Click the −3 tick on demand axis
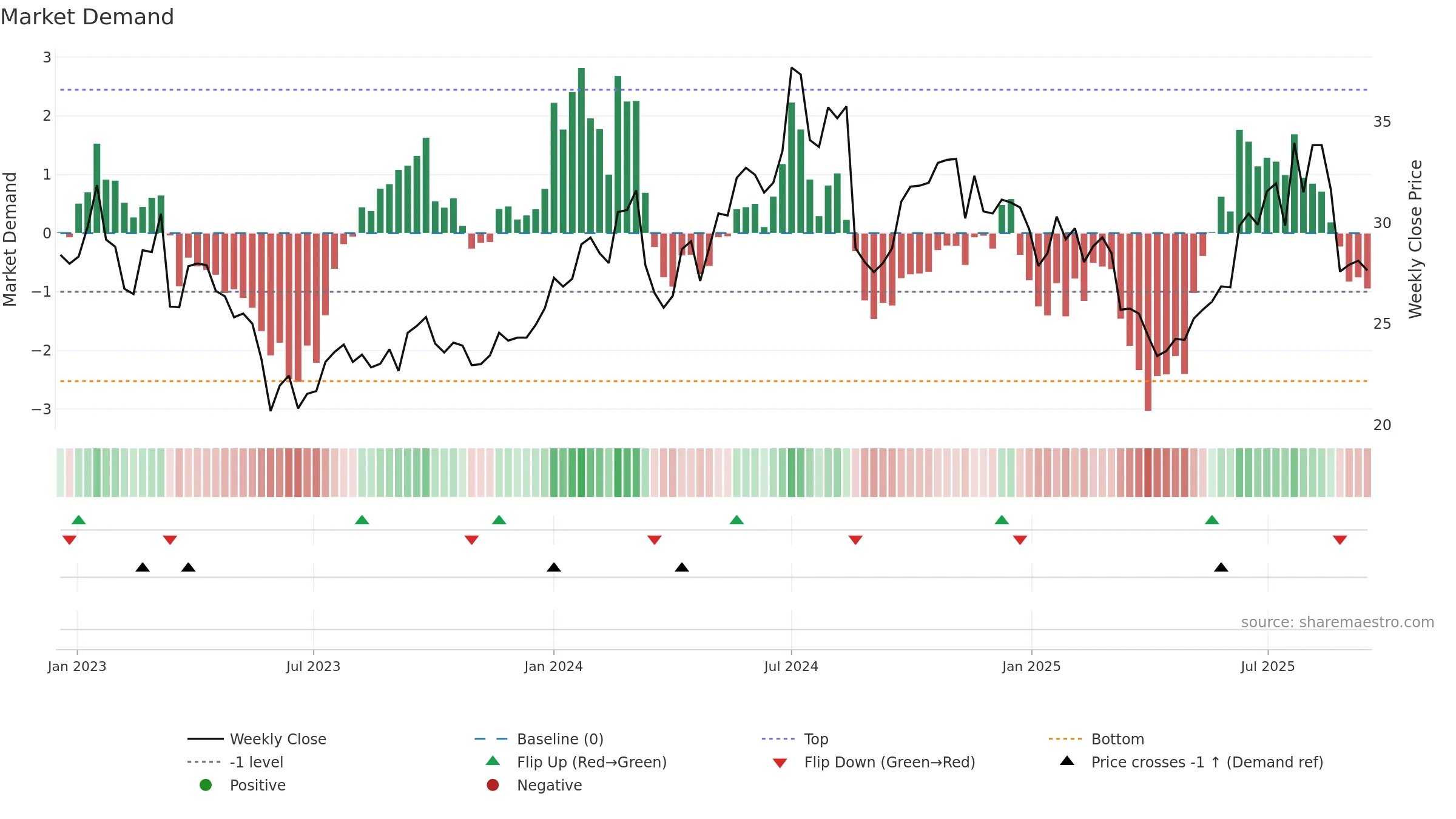Viewport: 1456px width, 819px height. [41, 409]
